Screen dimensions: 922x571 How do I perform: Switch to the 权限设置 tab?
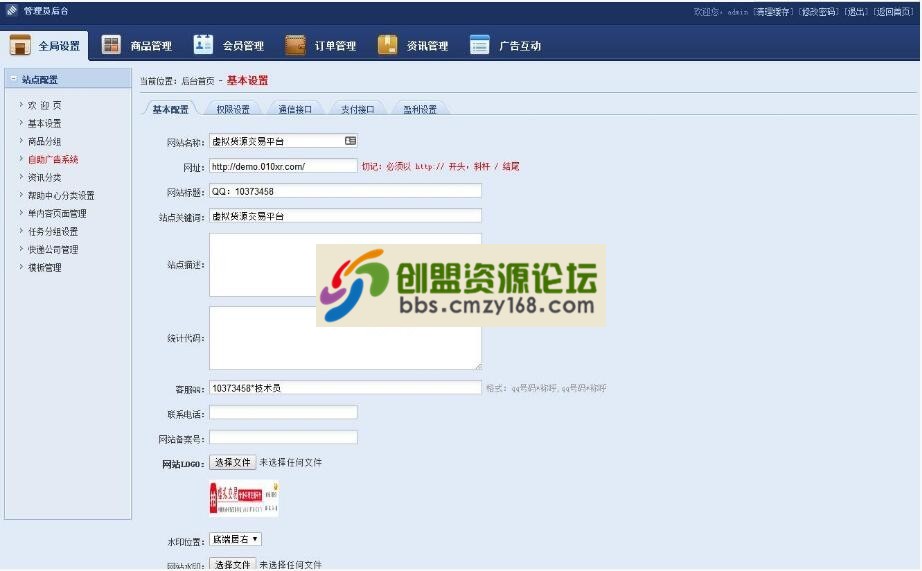233,109
